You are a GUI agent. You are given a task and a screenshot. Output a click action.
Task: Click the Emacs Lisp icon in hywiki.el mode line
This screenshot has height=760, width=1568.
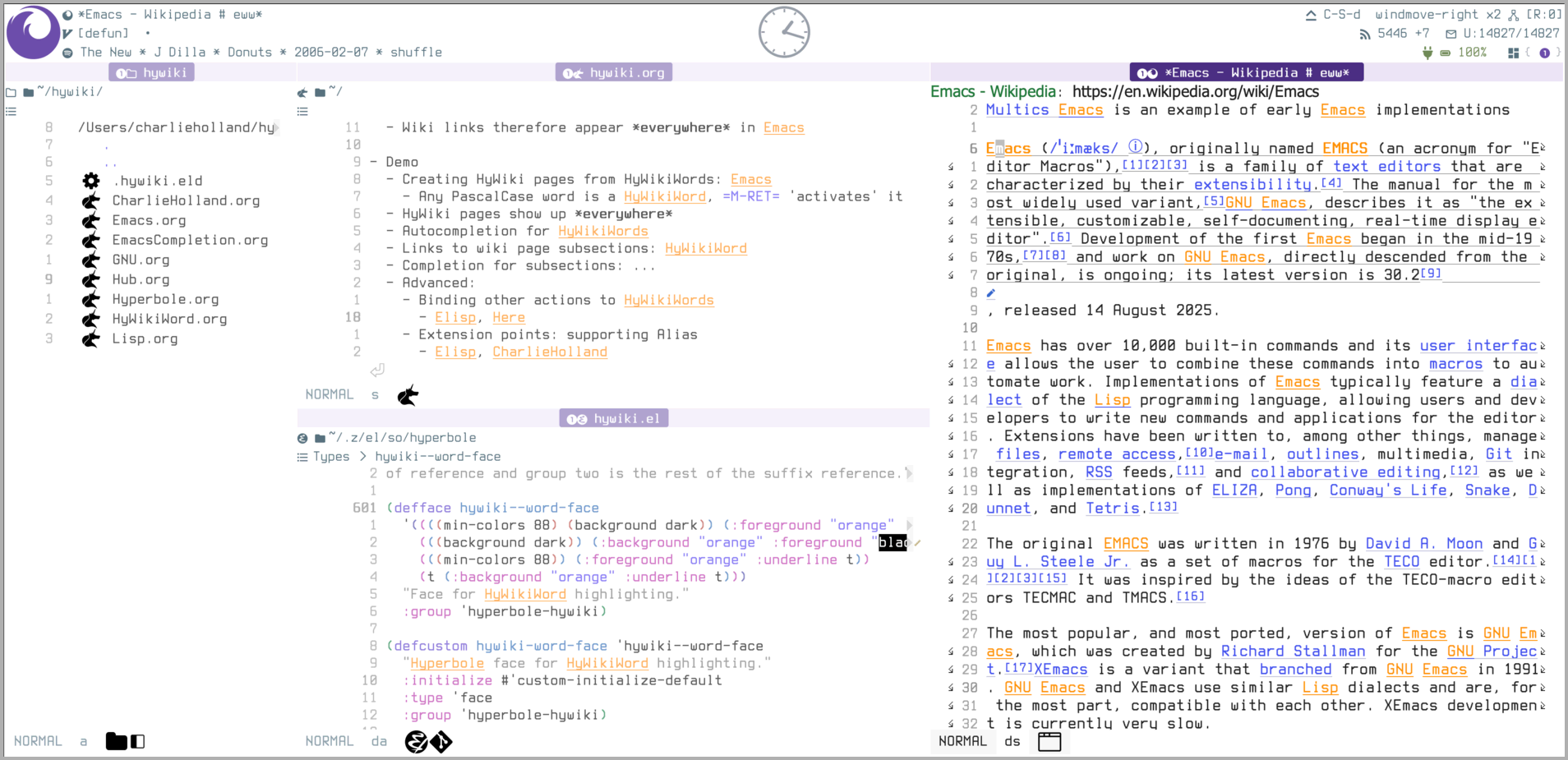417,742
